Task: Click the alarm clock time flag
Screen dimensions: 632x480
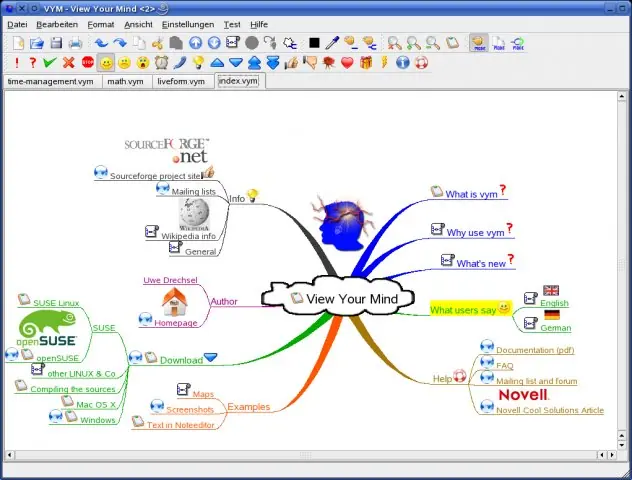Action: point(162,62)
